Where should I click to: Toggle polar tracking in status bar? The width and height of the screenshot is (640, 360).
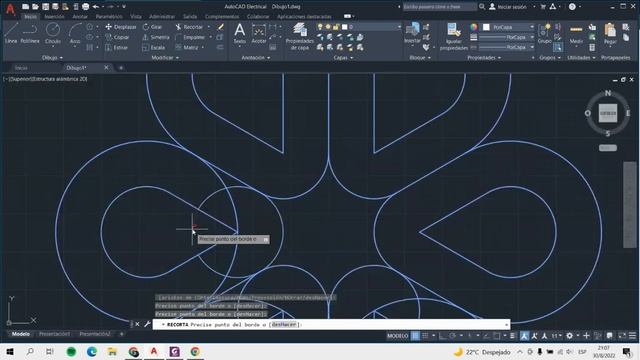(452, 336)
